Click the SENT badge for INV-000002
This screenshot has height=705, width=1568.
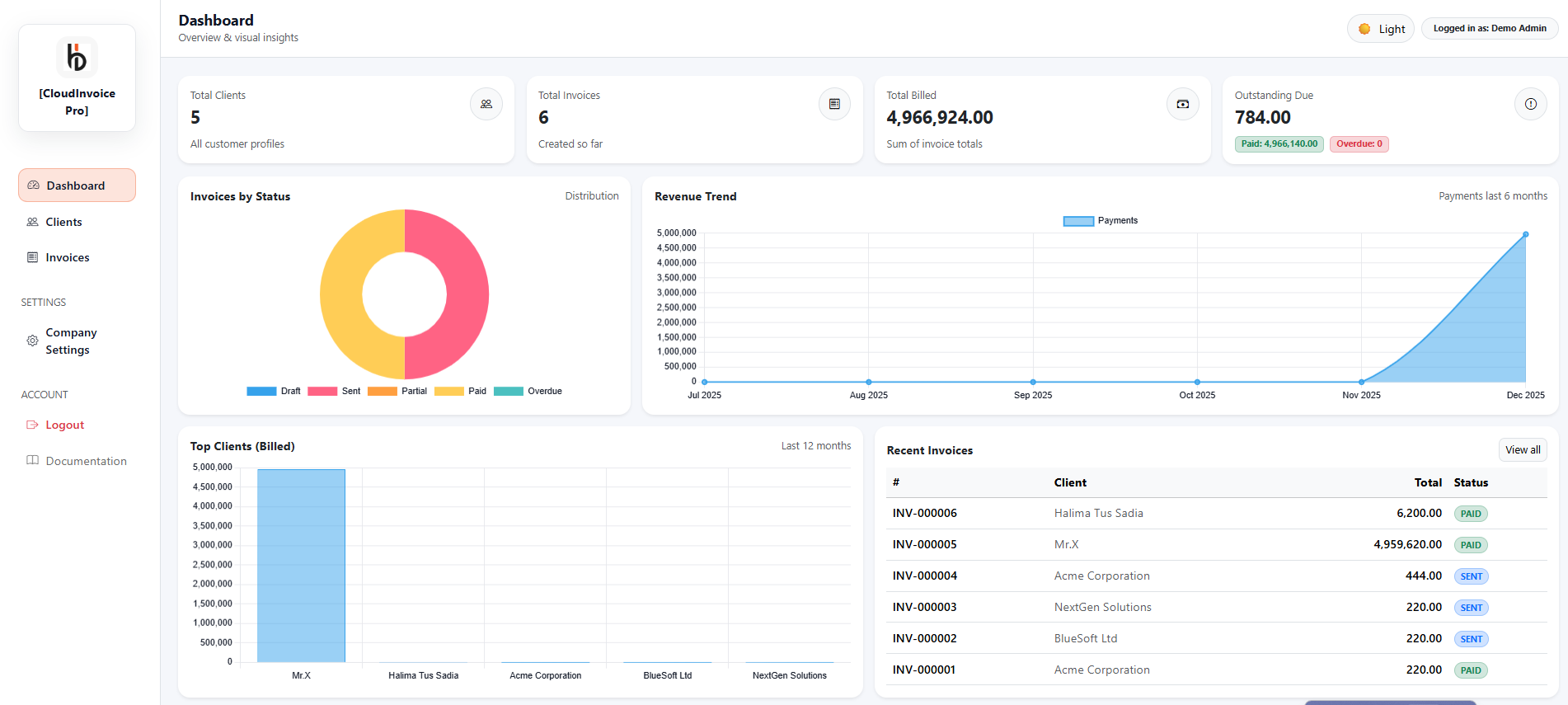(1471, 639)
